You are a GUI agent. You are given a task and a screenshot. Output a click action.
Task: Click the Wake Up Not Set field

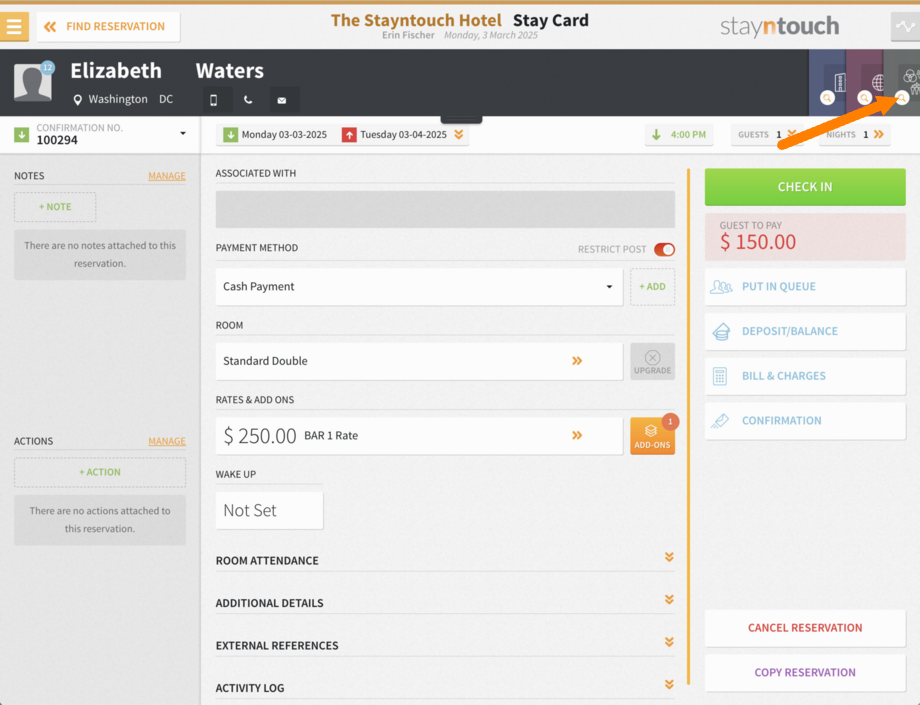(x=269, y=510)
